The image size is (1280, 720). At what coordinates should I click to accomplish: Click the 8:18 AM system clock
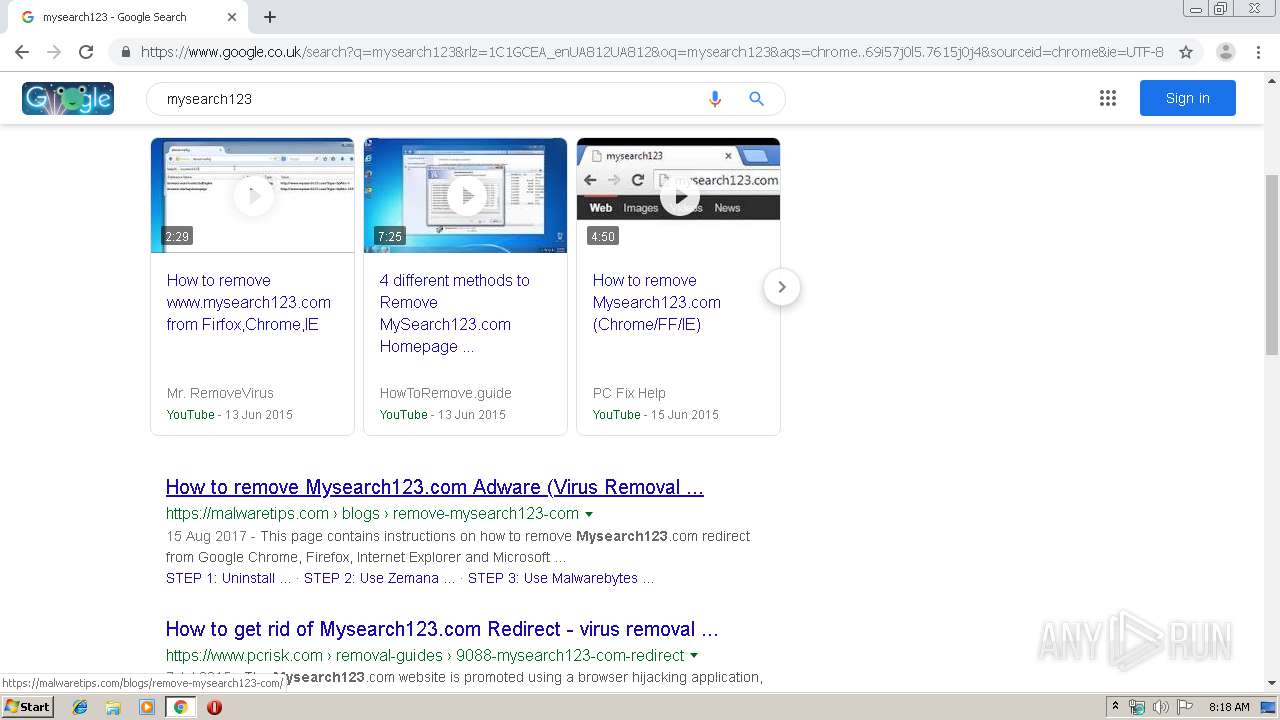click(1229, 707)
